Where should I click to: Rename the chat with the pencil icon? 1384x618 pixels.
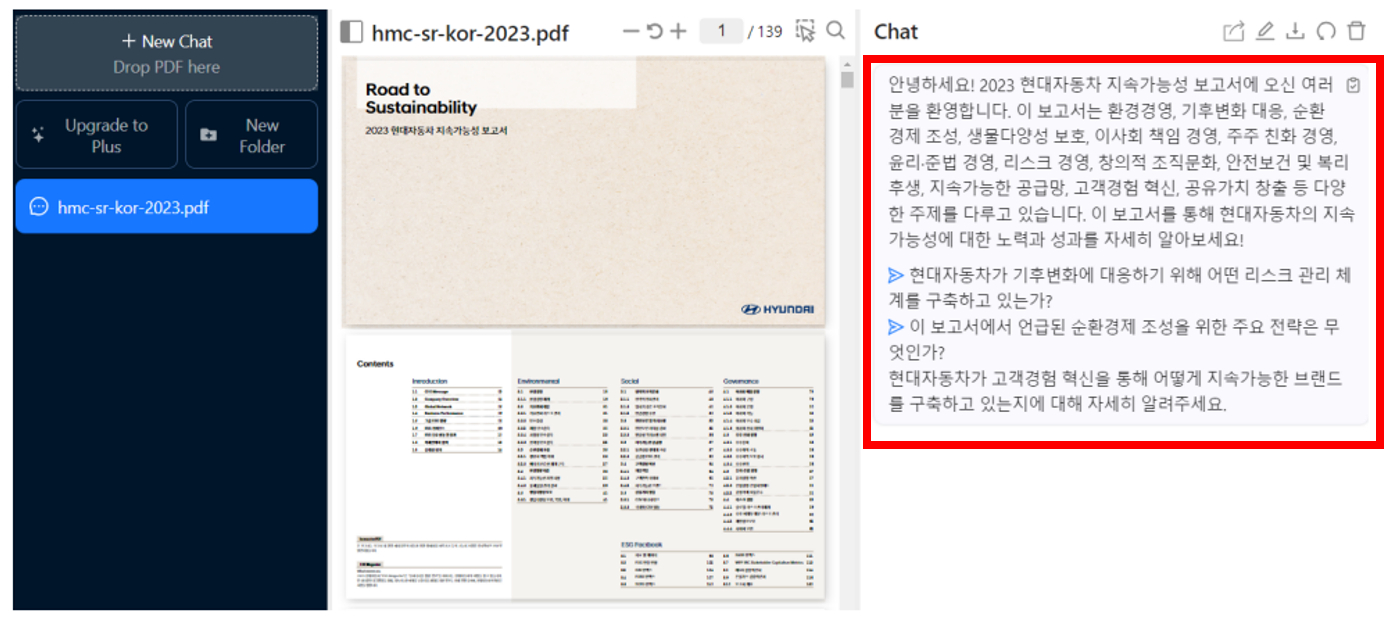pos(1265,32)
